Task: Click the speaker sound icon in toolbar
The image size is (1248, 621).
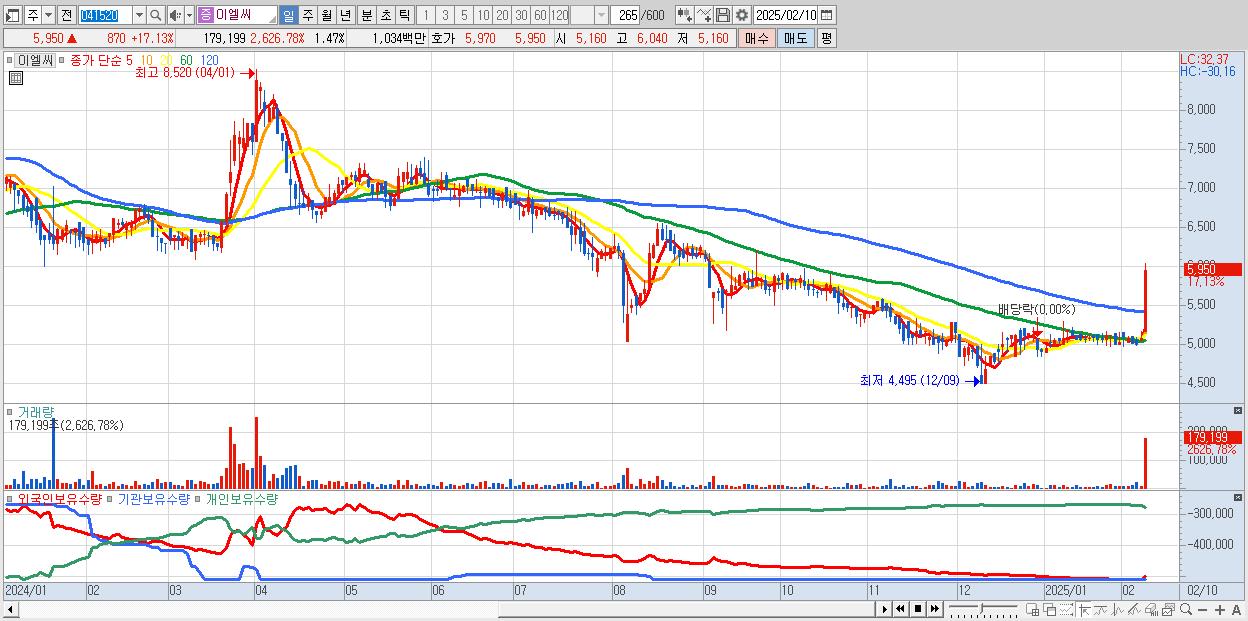Action: click(175, 15)
